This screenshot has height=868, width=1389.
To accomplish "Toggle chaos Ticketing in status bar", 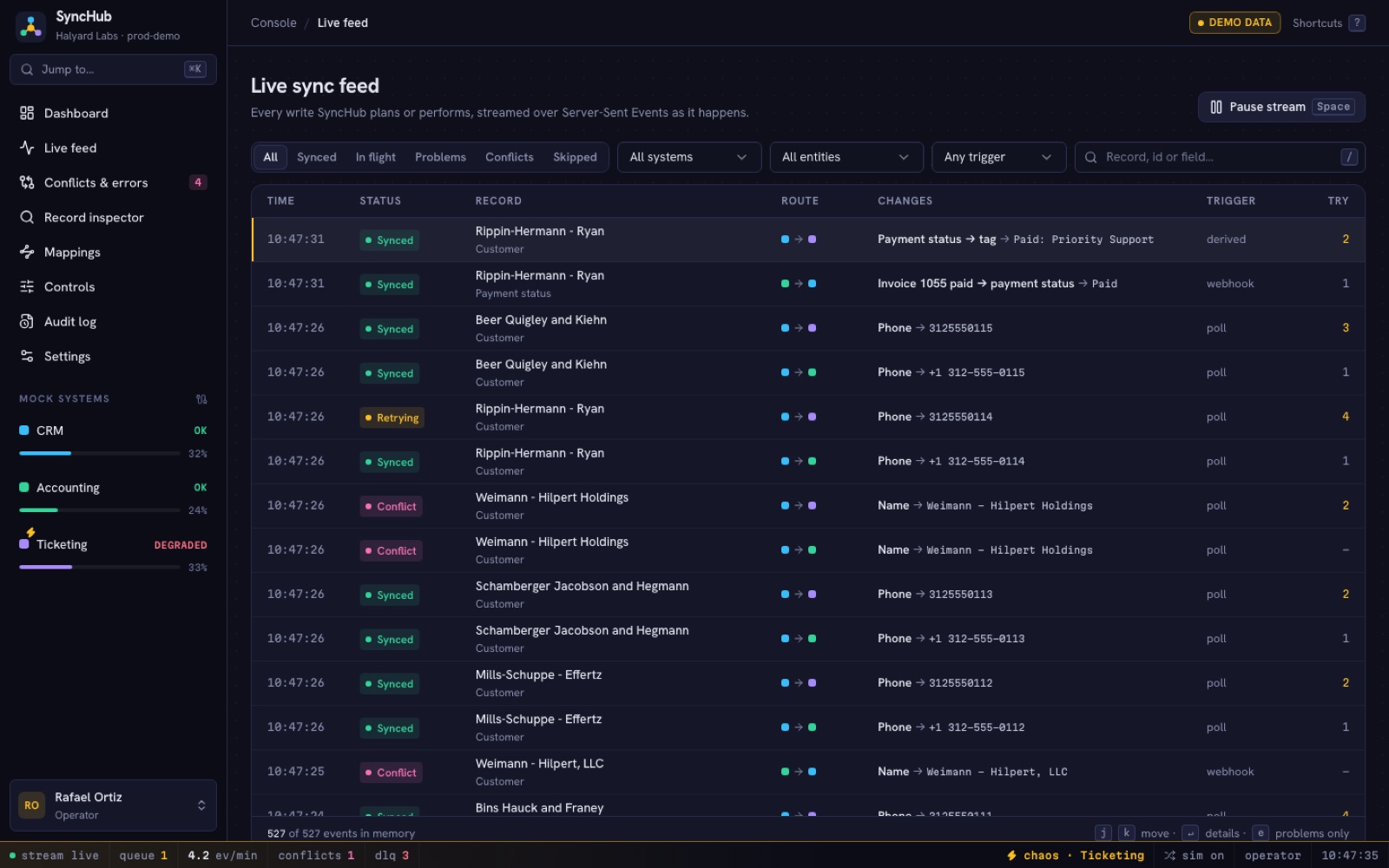I will tap(1076, 855).
